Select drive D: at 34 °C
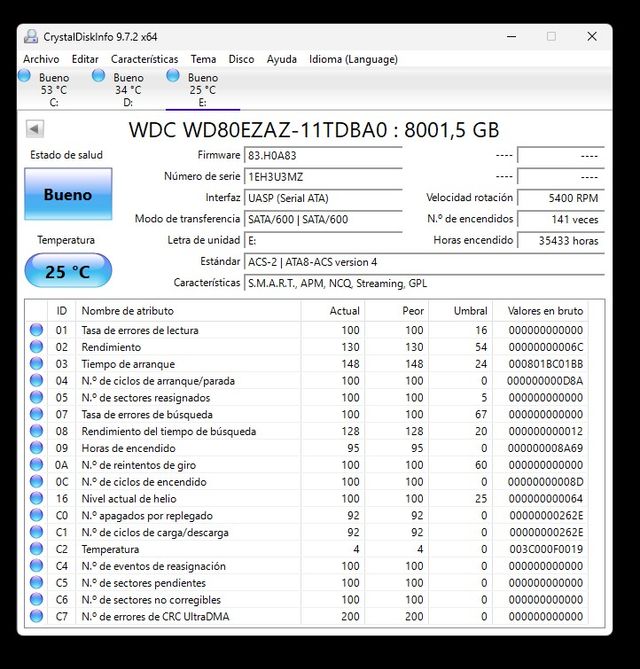Viewport: 640px width, 669px height. tap(128, 90)
